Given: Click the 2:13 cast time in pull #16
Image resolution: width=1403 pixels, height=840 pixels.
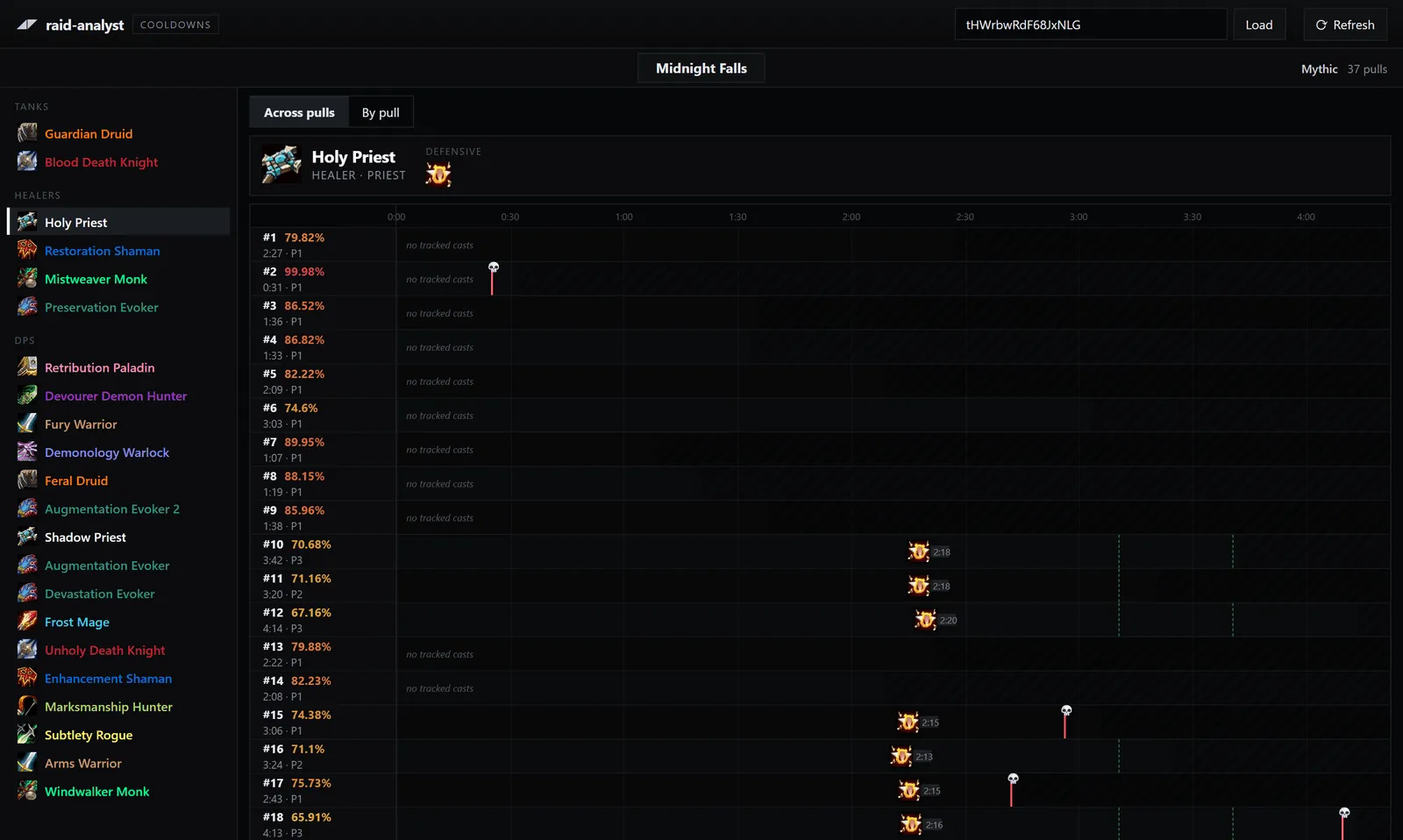Looking at the screenshot, I should click(x=924, y=757).
